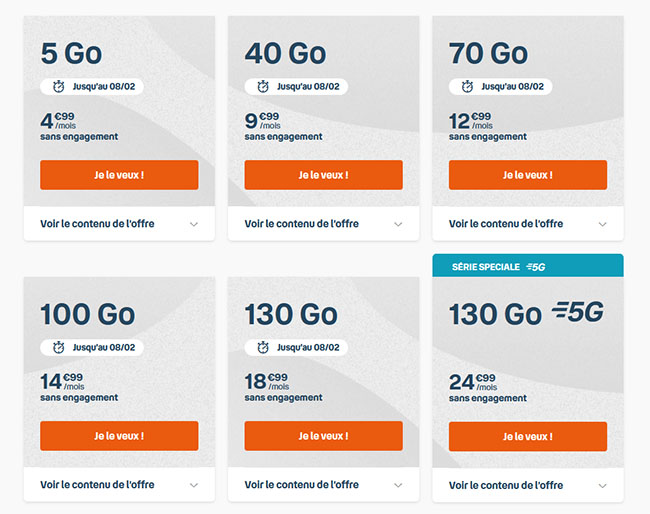Screen dimensions: 650x514
Task: Expand offer content chevron for 70 Go plan
Action: pyautogui.click(x=602, y=224)
